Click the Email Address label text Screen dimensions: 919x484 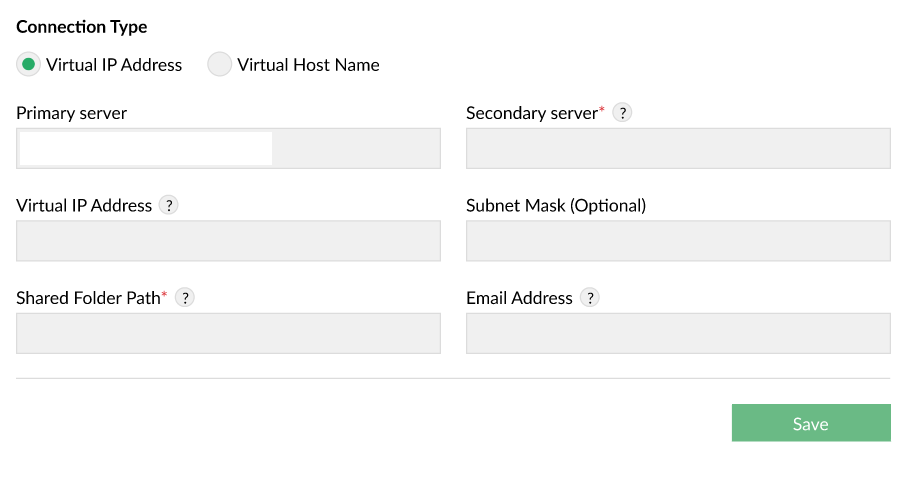tap(519, 297)
